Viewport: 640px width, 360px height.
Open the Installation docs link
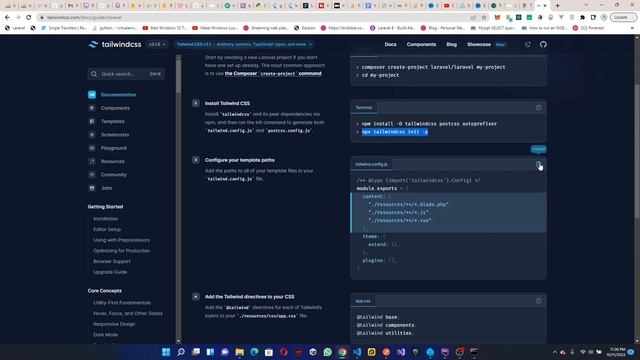point(105,219)
